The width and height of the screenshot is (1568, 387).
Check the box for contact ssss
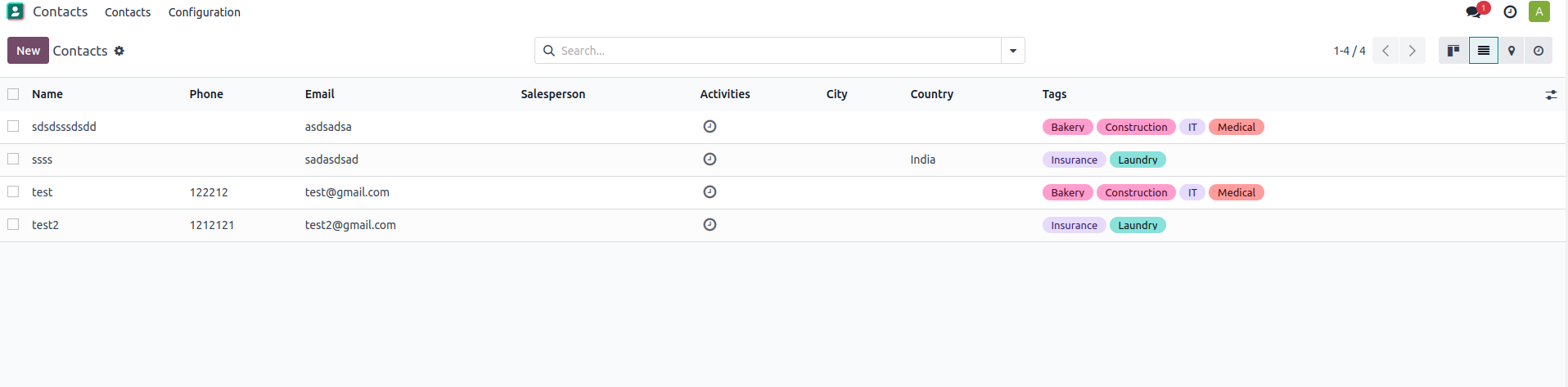13,159
